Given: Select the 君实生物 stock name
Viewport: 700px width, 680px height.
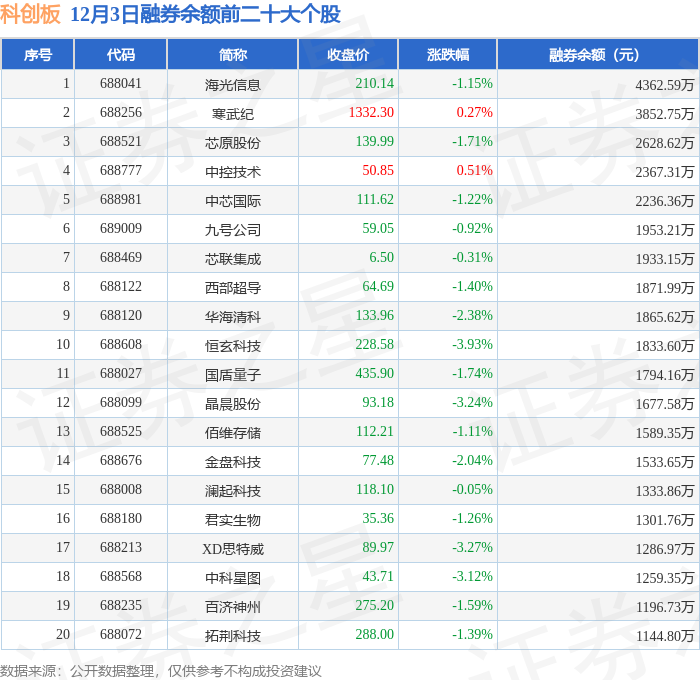Looking at the screenshot, I should [x=233, y=520].
